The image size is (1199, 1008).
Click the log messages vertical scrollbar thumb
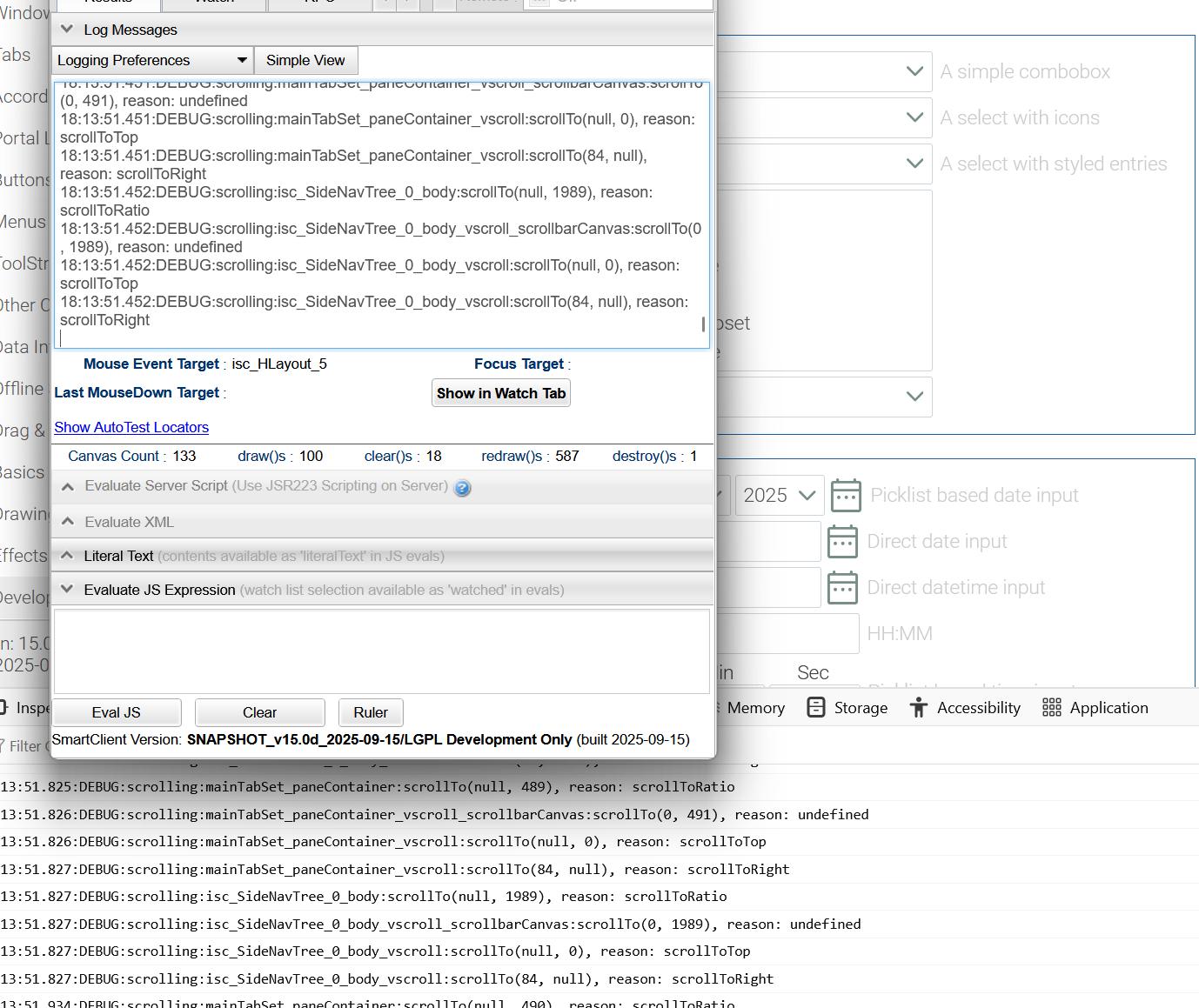pos(703,324)
